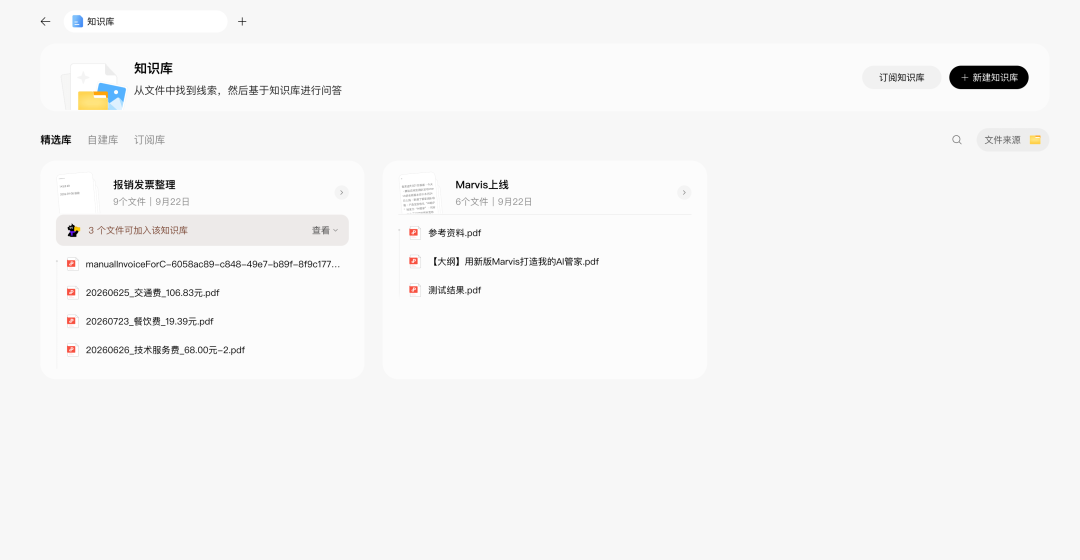Click 订阅知识库 button

pos(902,77)
